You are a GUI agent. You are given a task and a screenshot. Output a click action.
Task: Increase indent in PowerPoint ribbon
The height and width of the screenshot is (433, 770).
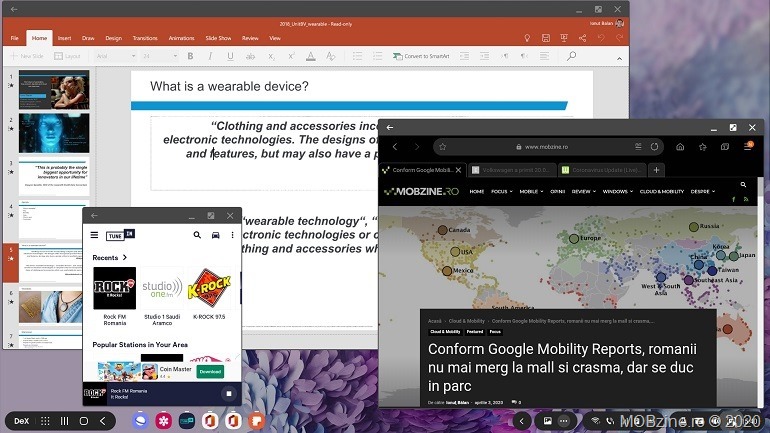484,56
